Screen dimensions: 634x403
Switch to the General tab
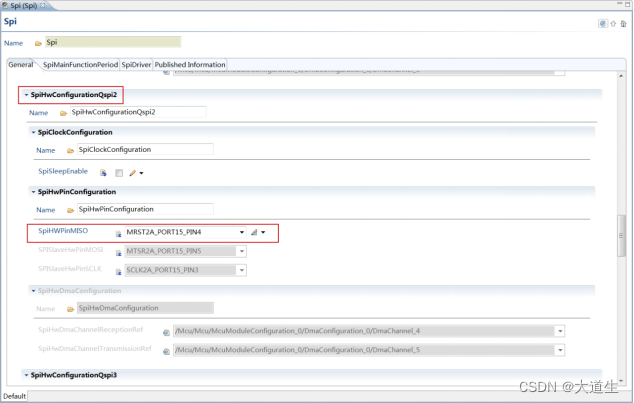click(x=21, y=65)
